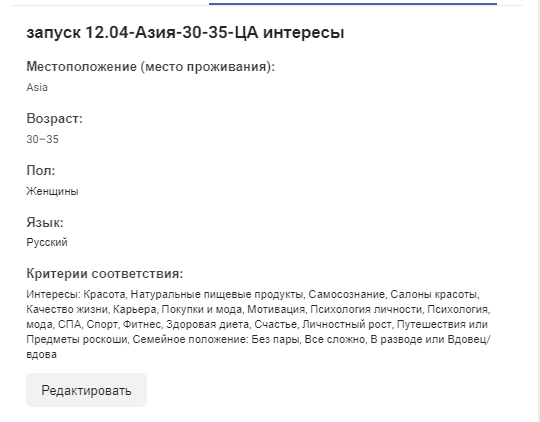
Task: Click the Предметы роскоши interest text
Action: click(77, 339)
